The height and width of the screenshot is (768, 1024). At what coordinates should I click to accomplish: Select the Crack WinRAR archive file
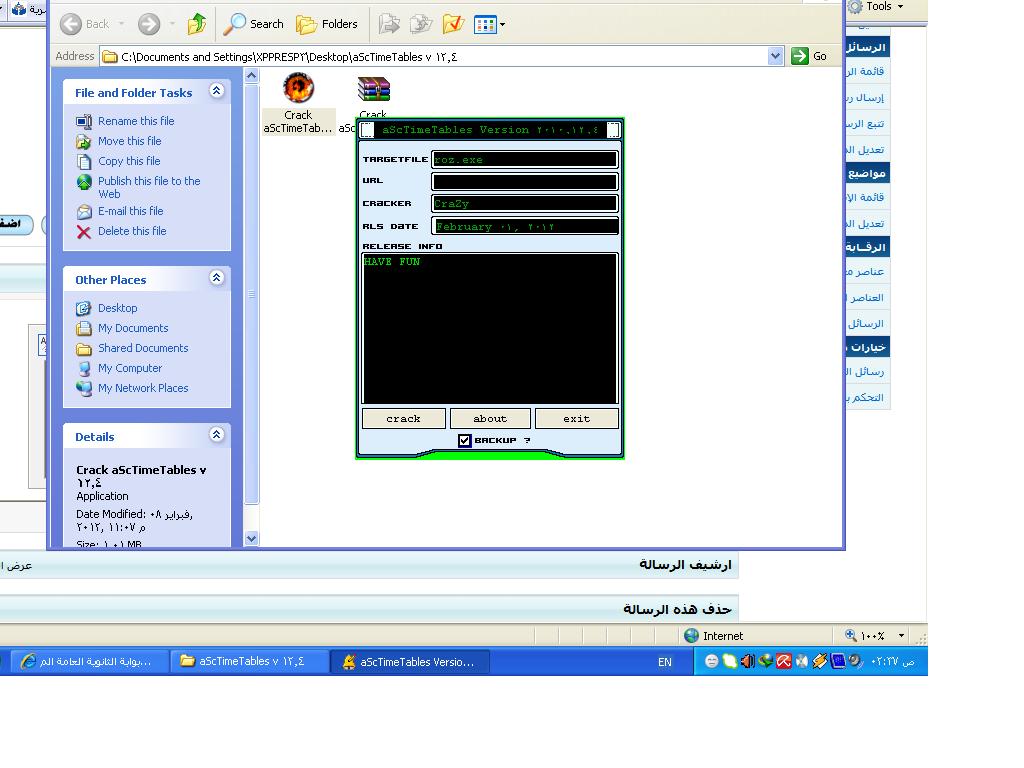point(373,90)
